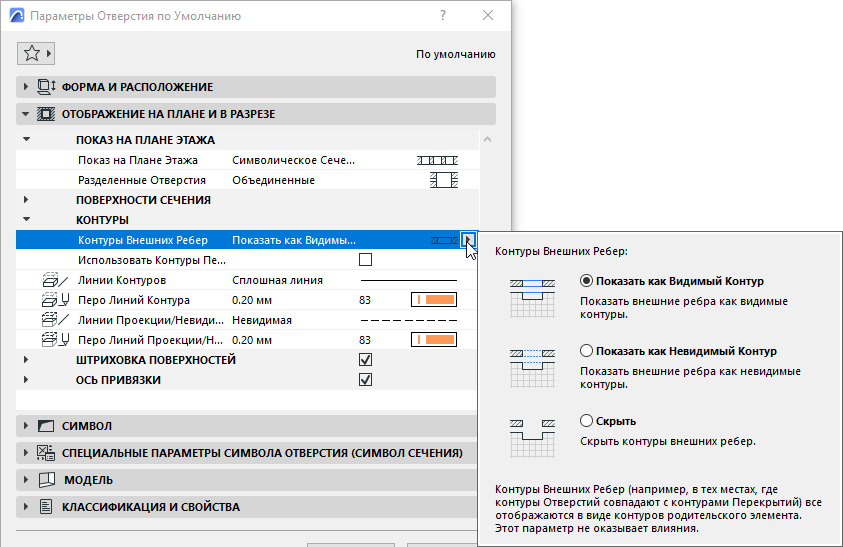This screenshot has height=547, width=843.
Task: Click the Символическое Сечение preview icon
Action: 437,160
